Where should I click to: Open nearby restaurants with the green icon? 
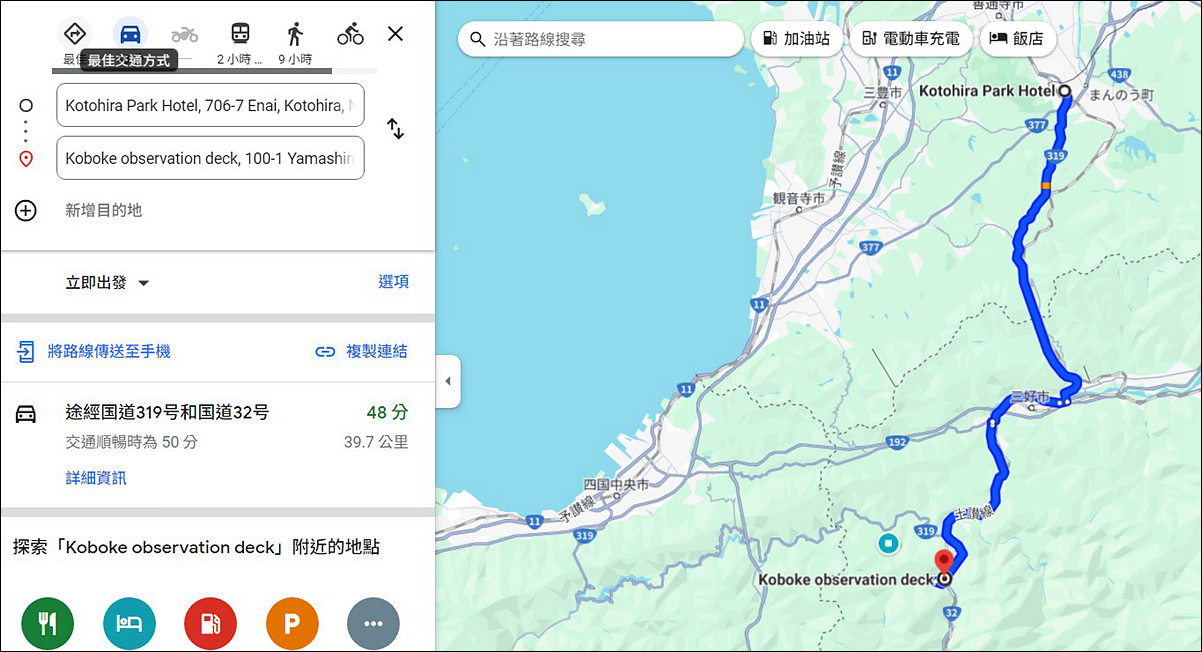pyautogui.click(x=47, y=622)
